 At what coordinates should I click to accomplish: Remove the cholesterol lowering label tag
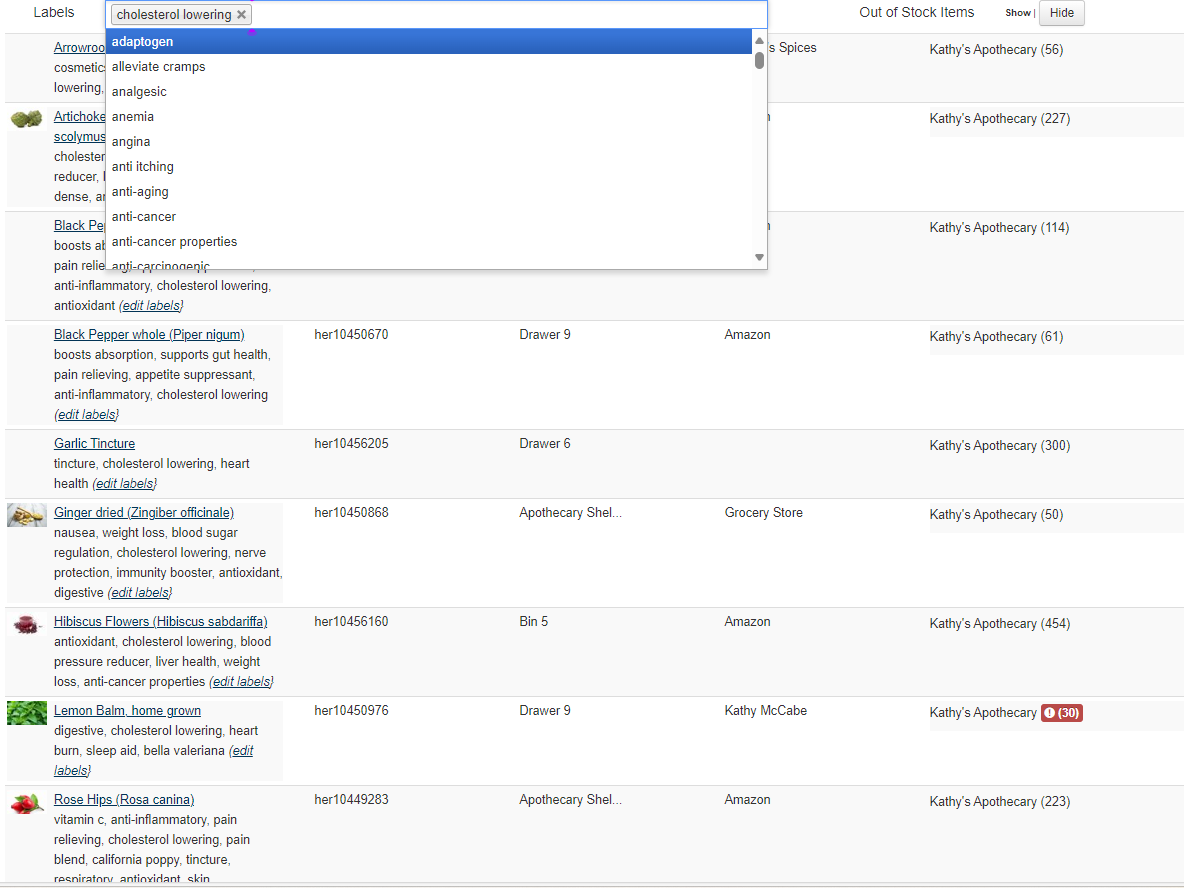(x=241, y=15)
